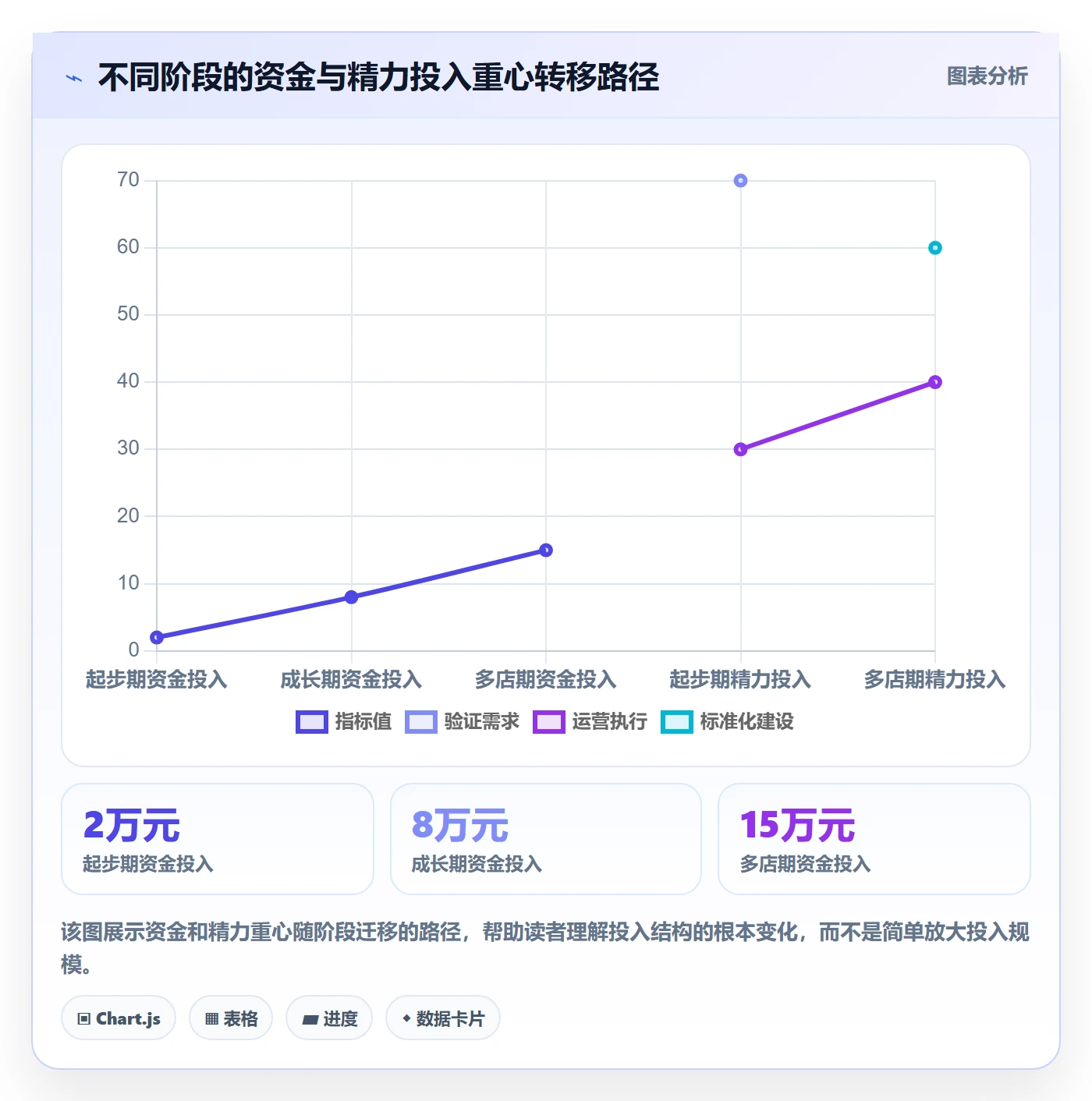Screen dimensions: 1092x1101
Task: Click the 多店期资金投入 x-axis label
Action: (546, 680)
